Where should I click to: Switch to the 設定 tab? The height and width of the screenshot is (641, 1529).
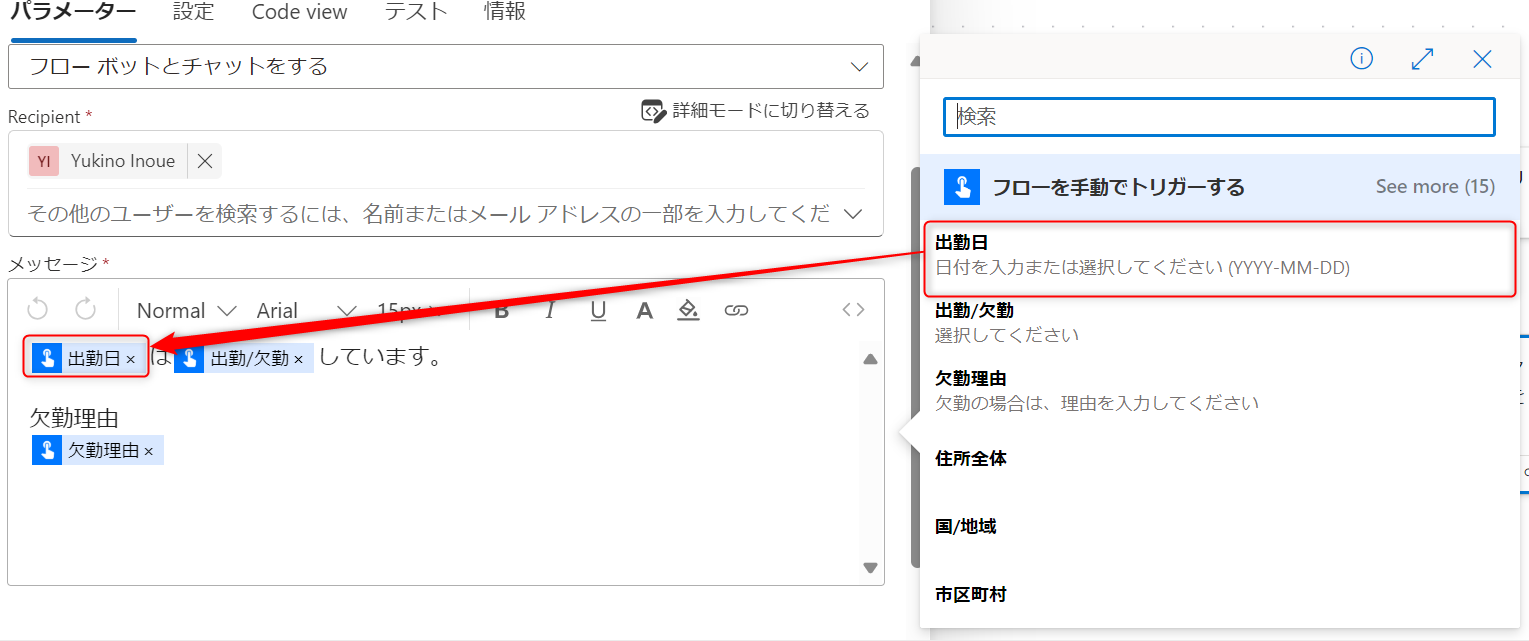[x=193, y=12]
